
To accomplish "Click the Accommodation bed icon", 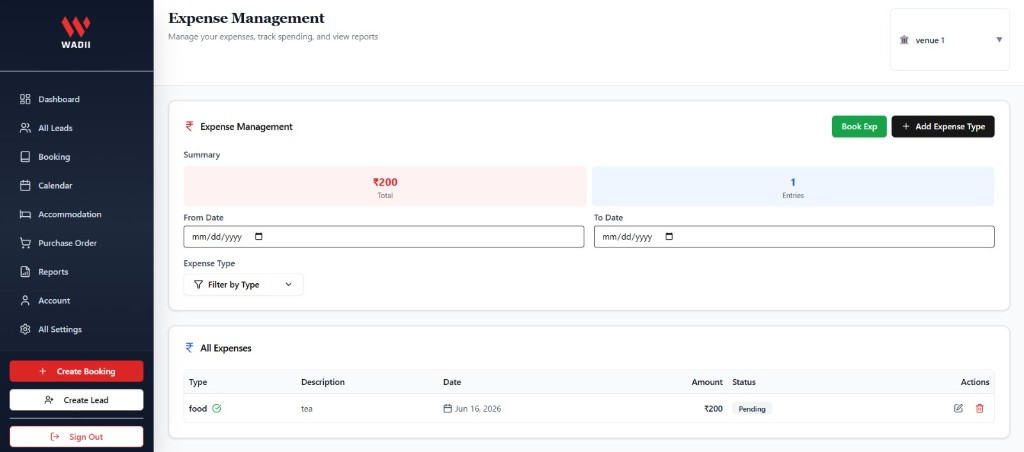I will pyautogui.click(x=25, y=214).
